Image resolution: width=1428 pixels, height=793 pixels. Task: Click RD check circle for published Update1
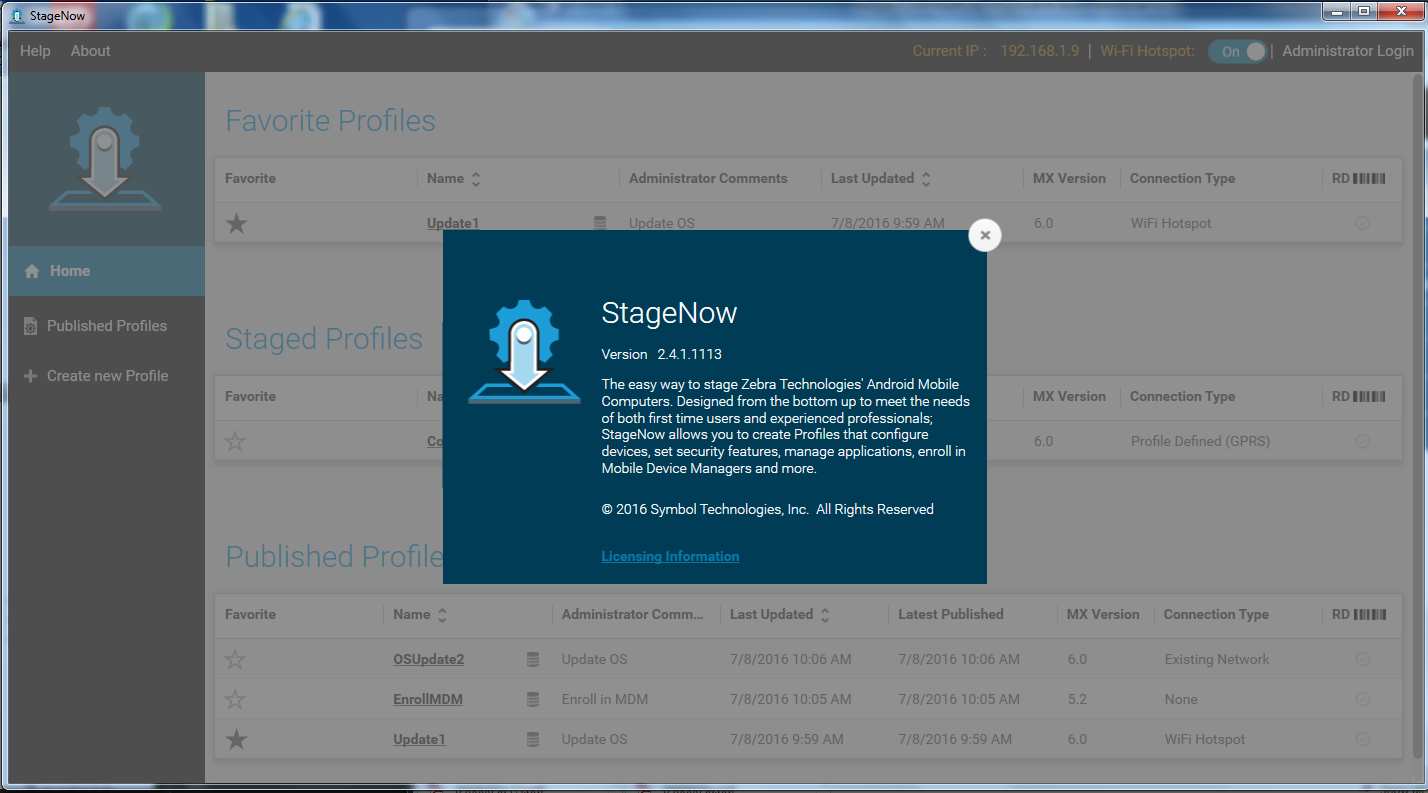coord(1362,739)
